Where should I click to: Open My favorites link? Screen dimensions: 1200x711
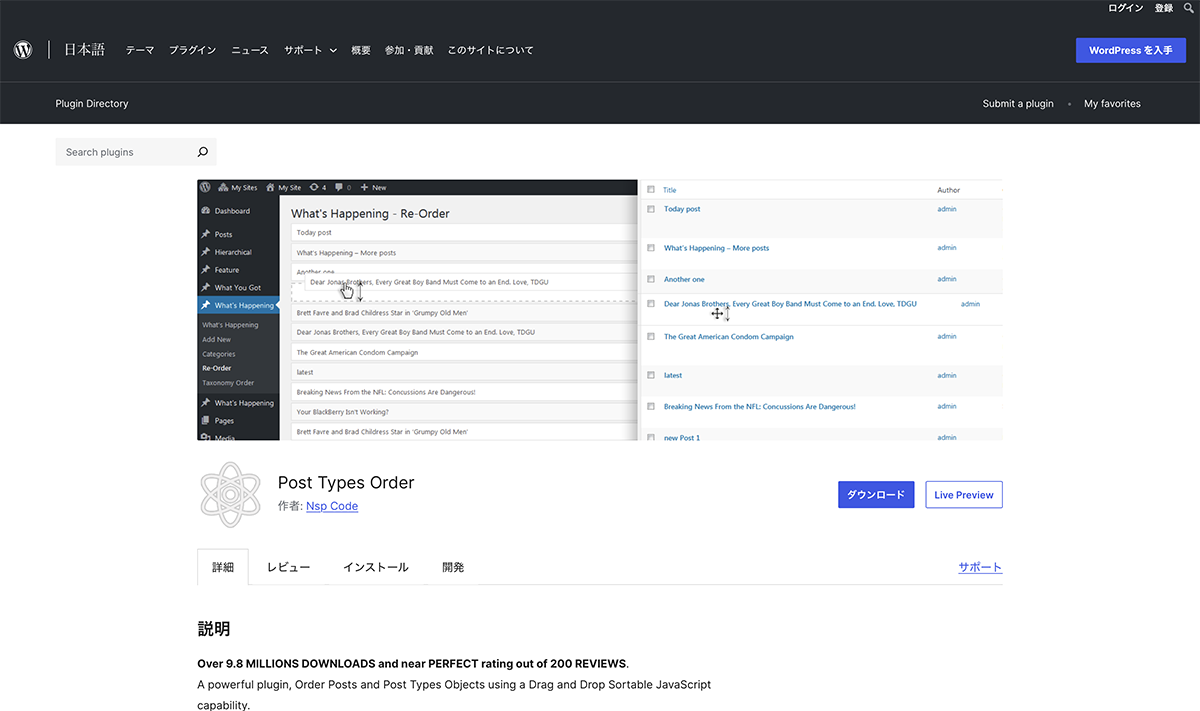tap(1111, 104)
